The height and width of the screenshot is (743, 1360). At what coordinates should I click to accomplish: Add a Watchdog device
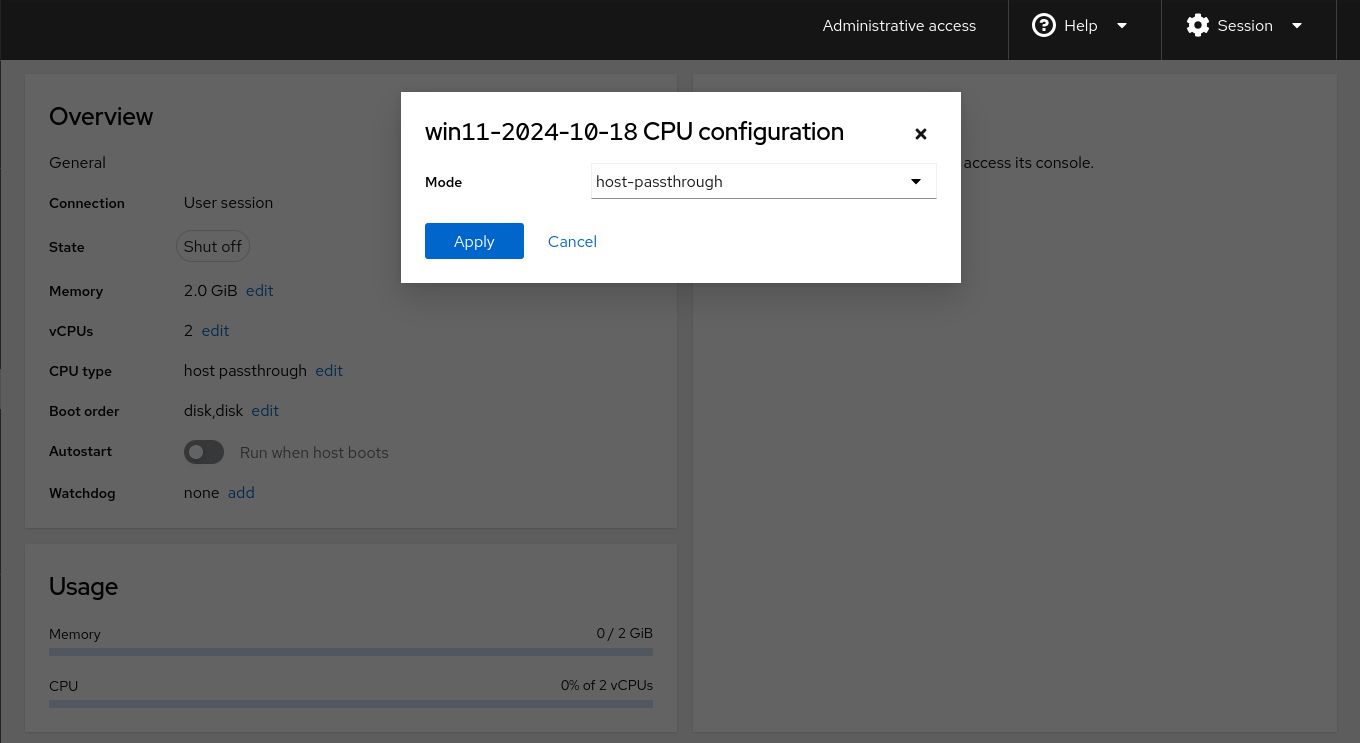(241, 493)
